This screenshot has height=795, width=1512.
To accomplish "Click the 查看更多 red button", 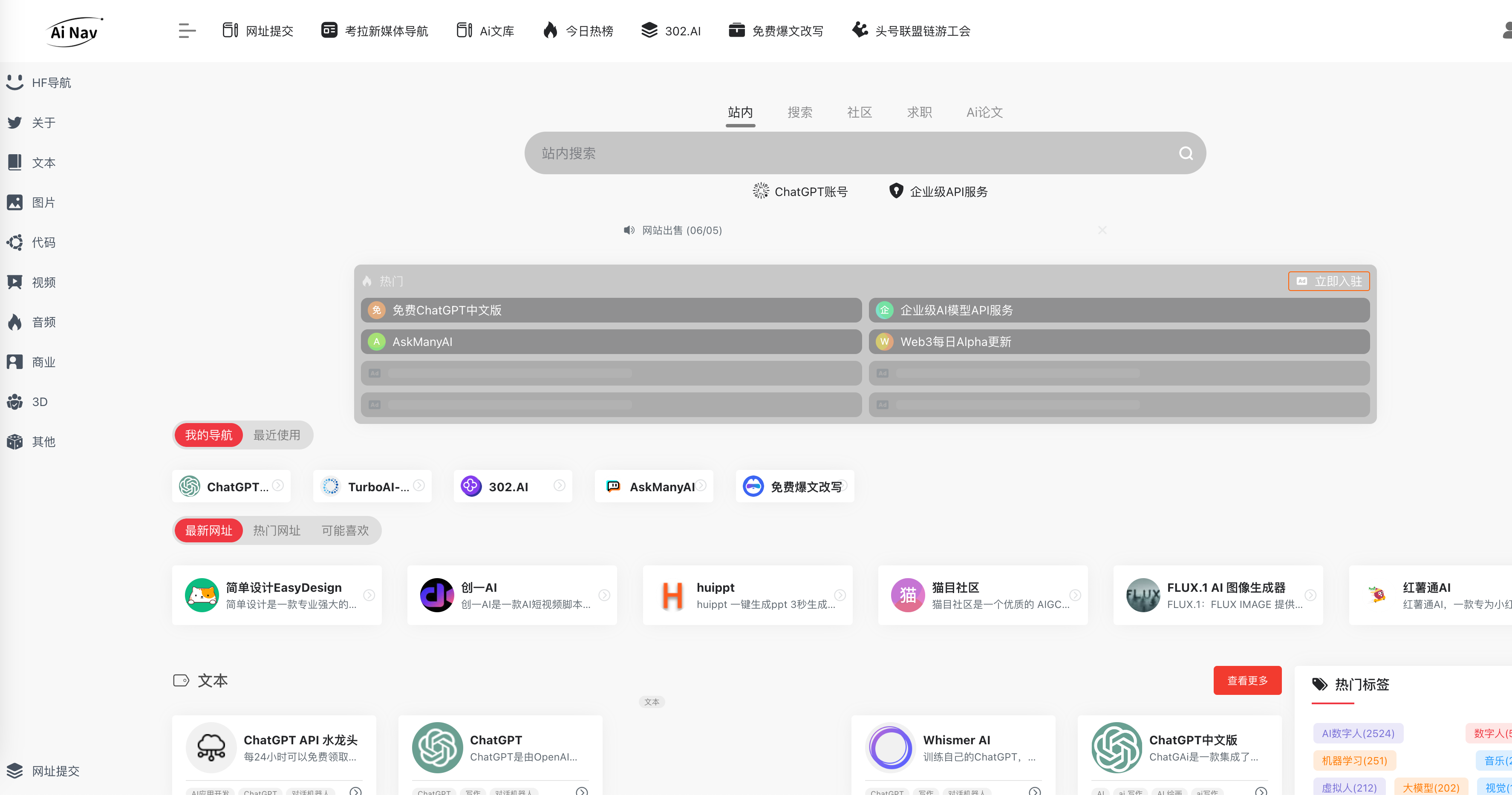I will click(x=1247, y=680).
